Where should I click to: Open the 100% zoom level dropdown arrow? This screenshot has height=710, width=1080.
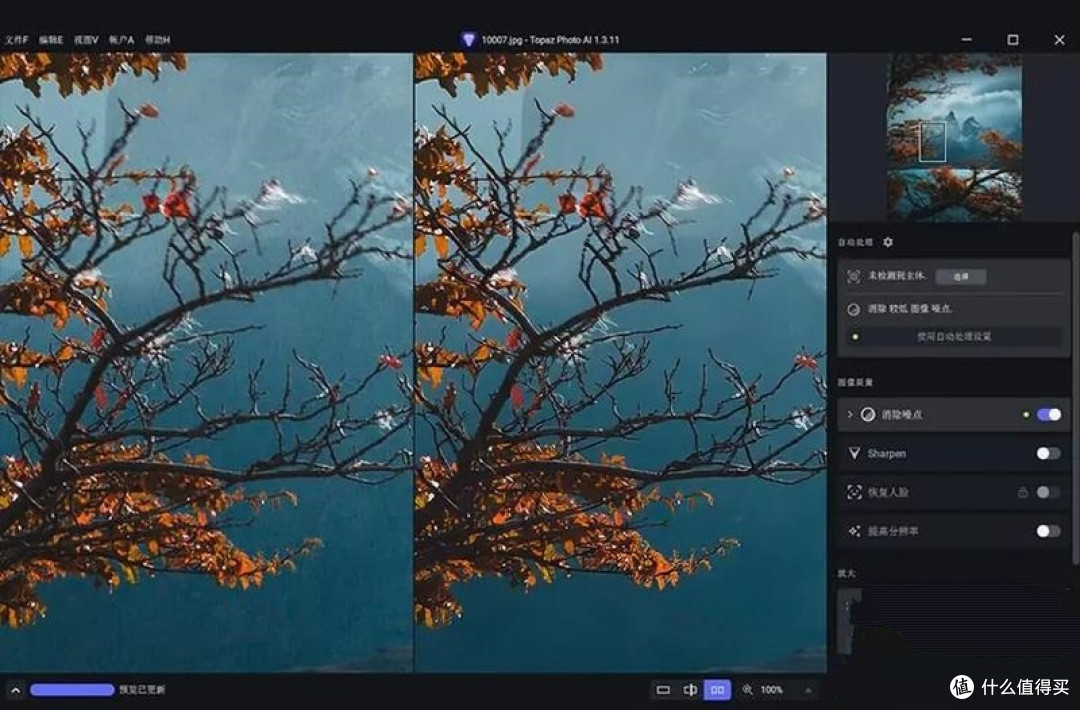tap(808, 690)
